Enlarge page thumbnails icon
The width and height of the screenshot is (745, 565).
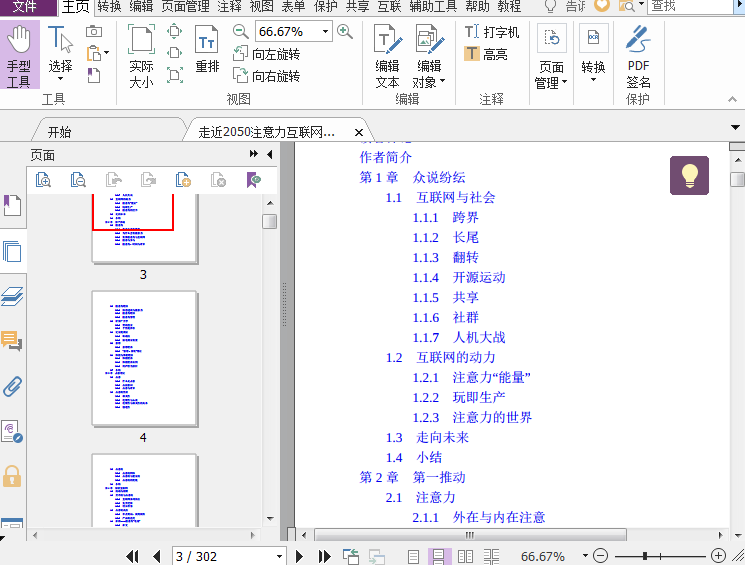point(43,180)
